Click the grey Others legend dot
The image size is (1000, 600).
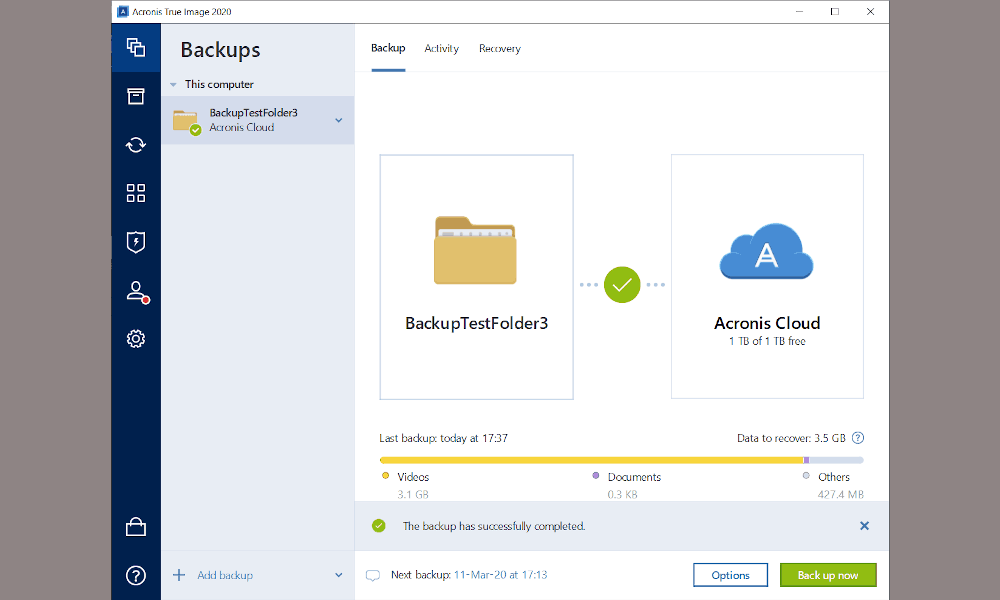pos(806,476)
